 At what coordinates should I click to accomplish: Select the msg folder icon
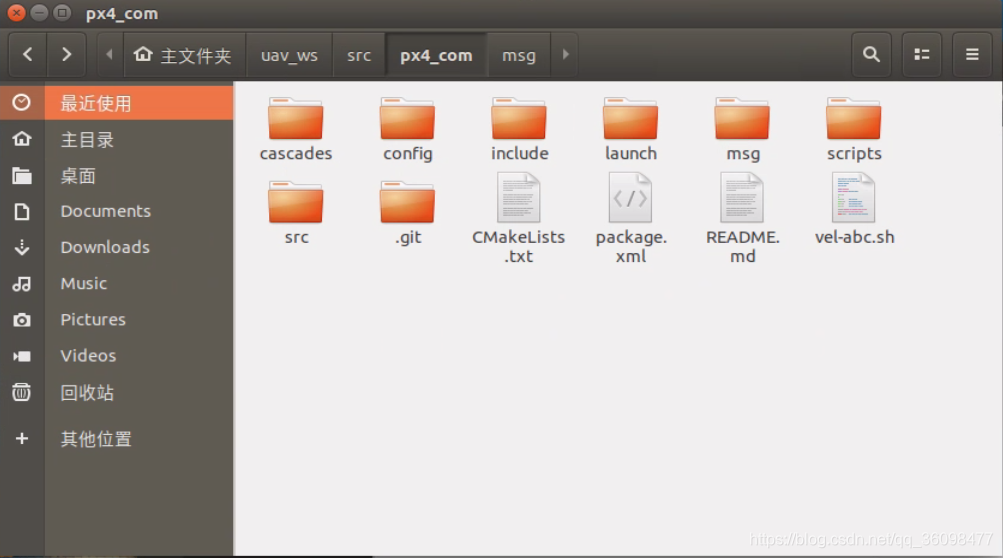(742, 119)
